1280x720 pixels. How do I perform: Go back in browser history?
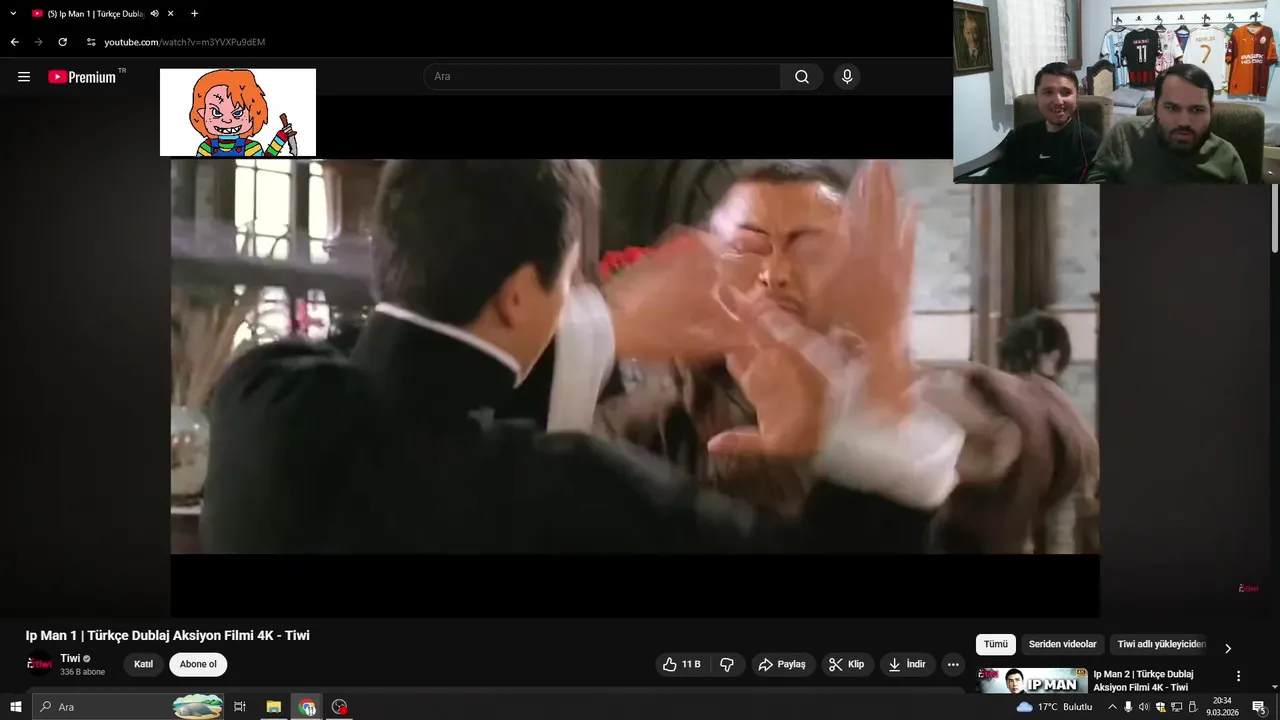14,42
